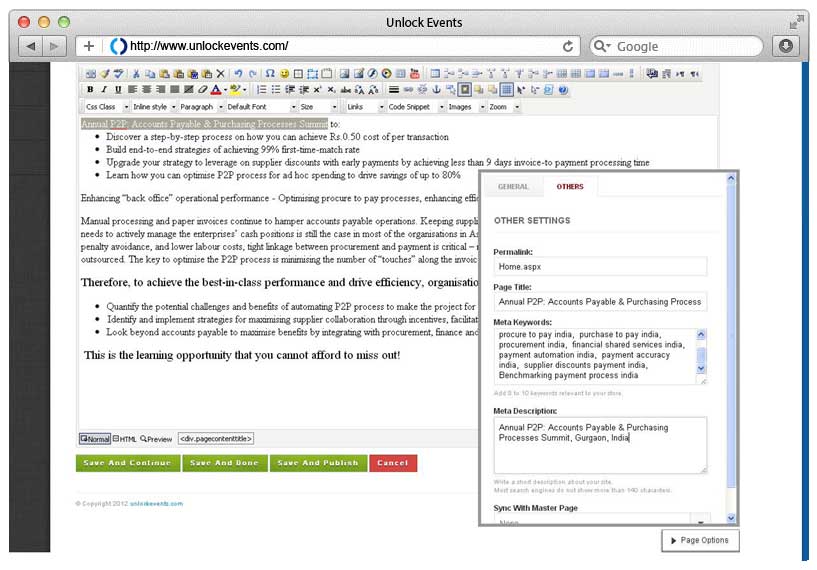Screen dimensions: 817x570
Task: Center align text in editor toolbar
Action: click(x=147, y=90)
